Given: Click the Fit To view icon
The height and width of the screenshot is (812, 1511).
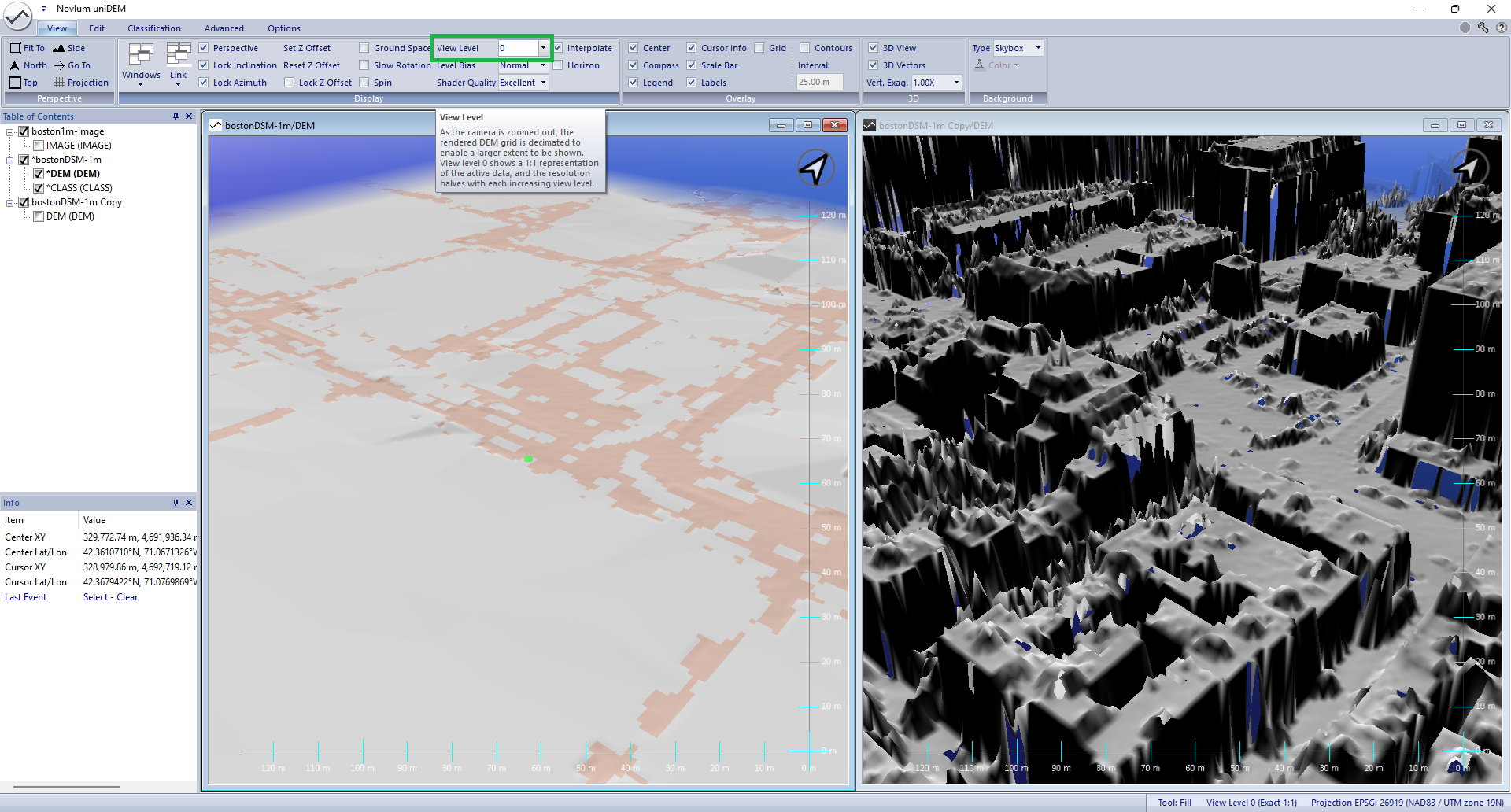Looking at the screenshot, I should click(14, 48).
